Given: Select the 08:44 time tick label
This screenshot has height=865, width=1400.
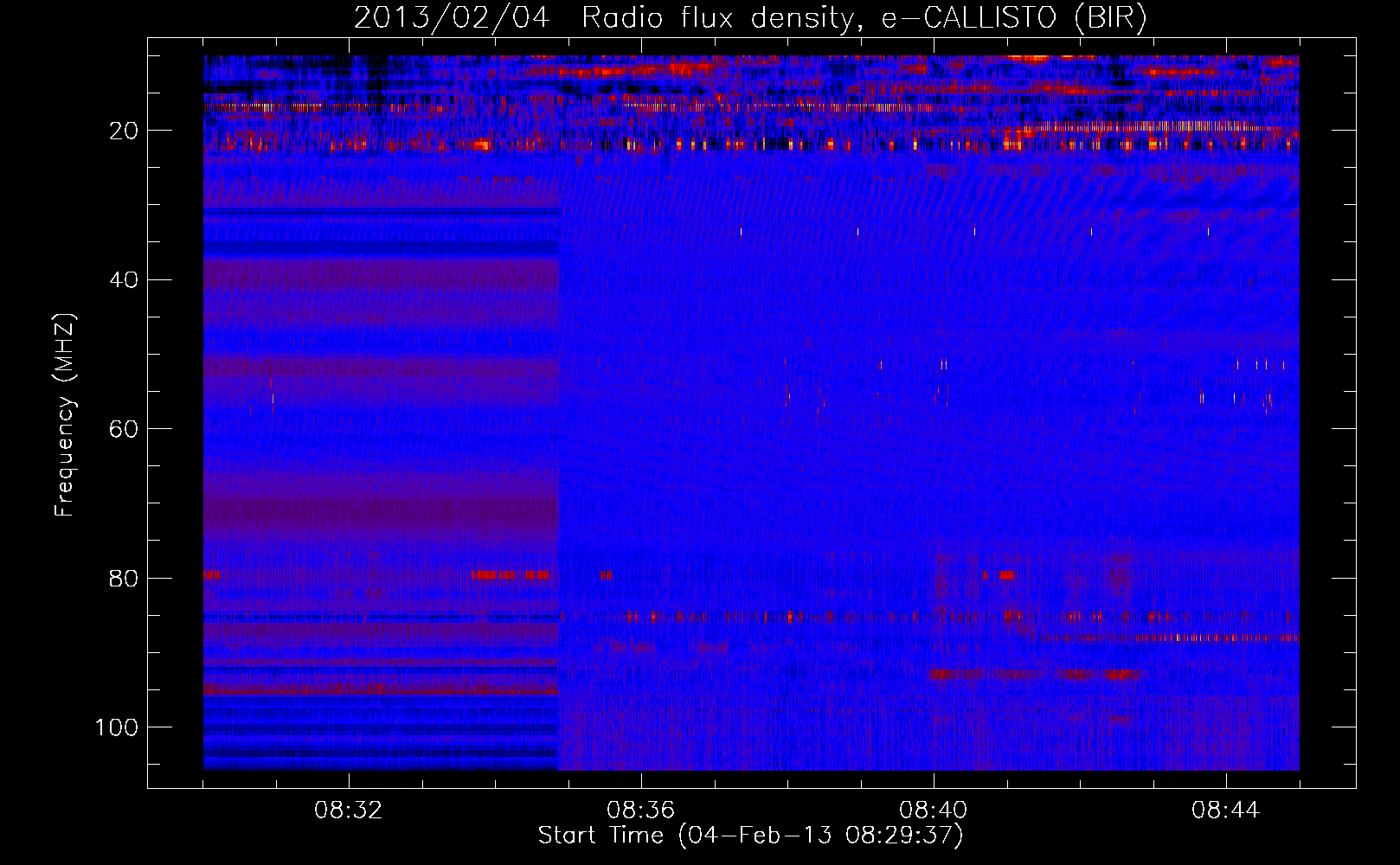Looking at the screenshot, I should tap(1226, 810).
